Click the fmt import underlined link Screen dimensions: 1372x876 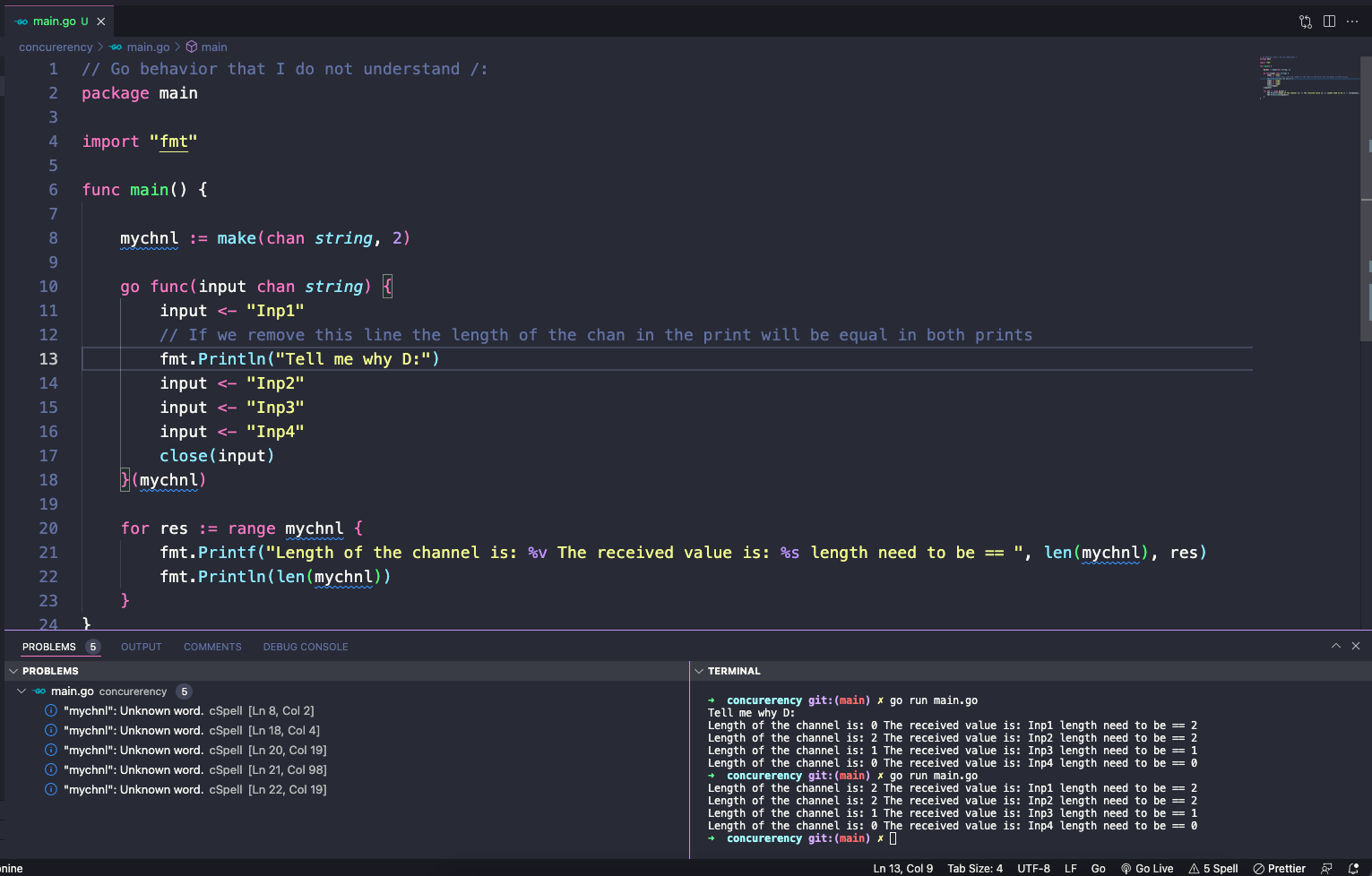tap(174, 142)
